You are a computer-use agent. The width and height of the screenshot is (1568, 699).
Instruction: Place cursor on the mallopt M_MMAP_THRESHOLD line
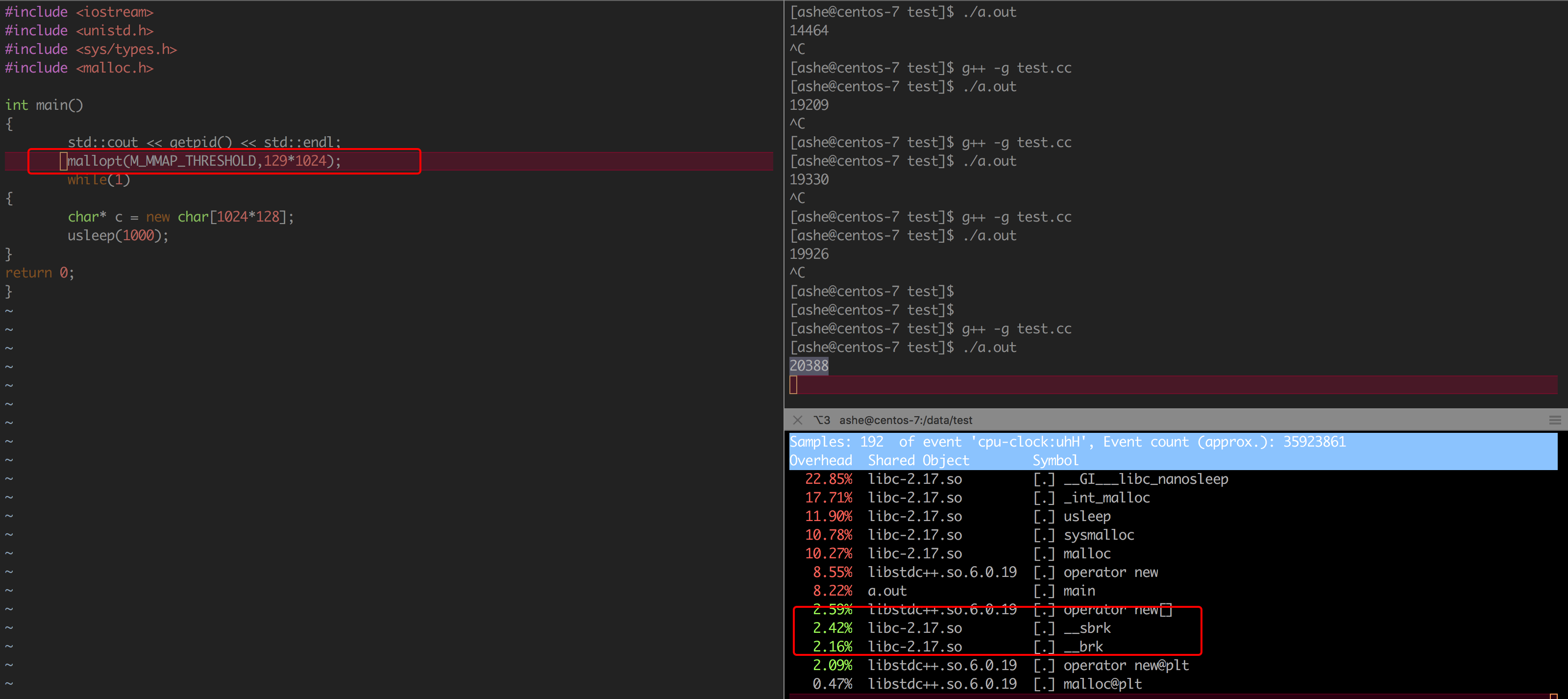click(x=204, y=161)
